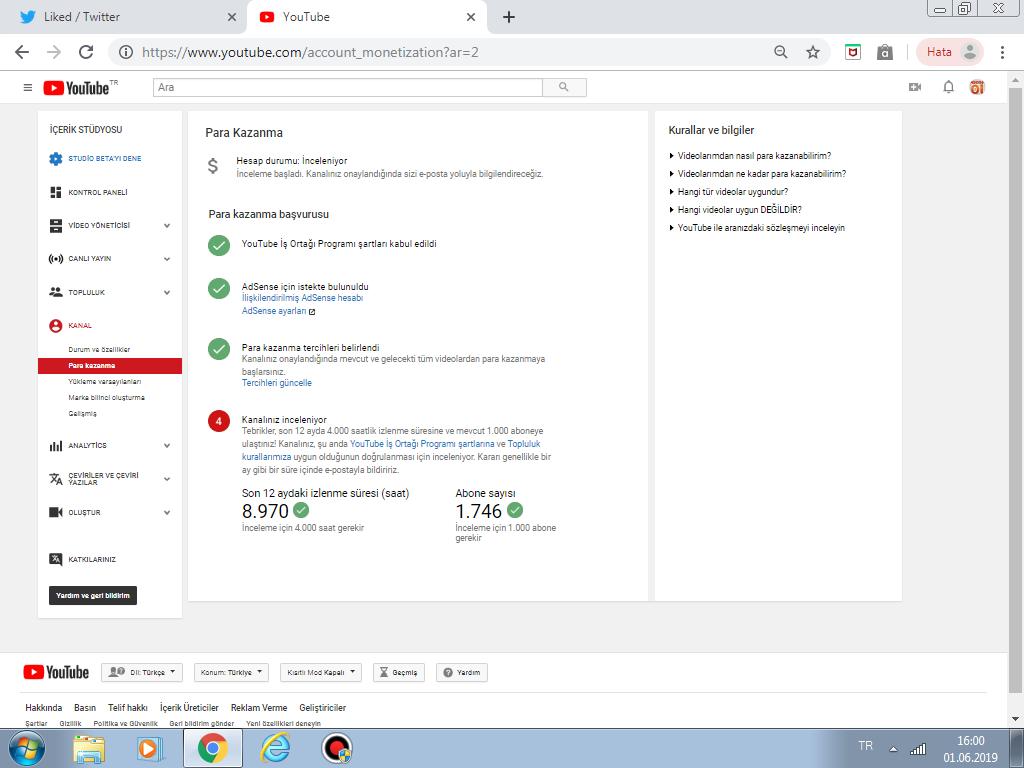Click the Topluluk people icon
The width and height of the screenshot is (1024, 768).
[56, 292]
